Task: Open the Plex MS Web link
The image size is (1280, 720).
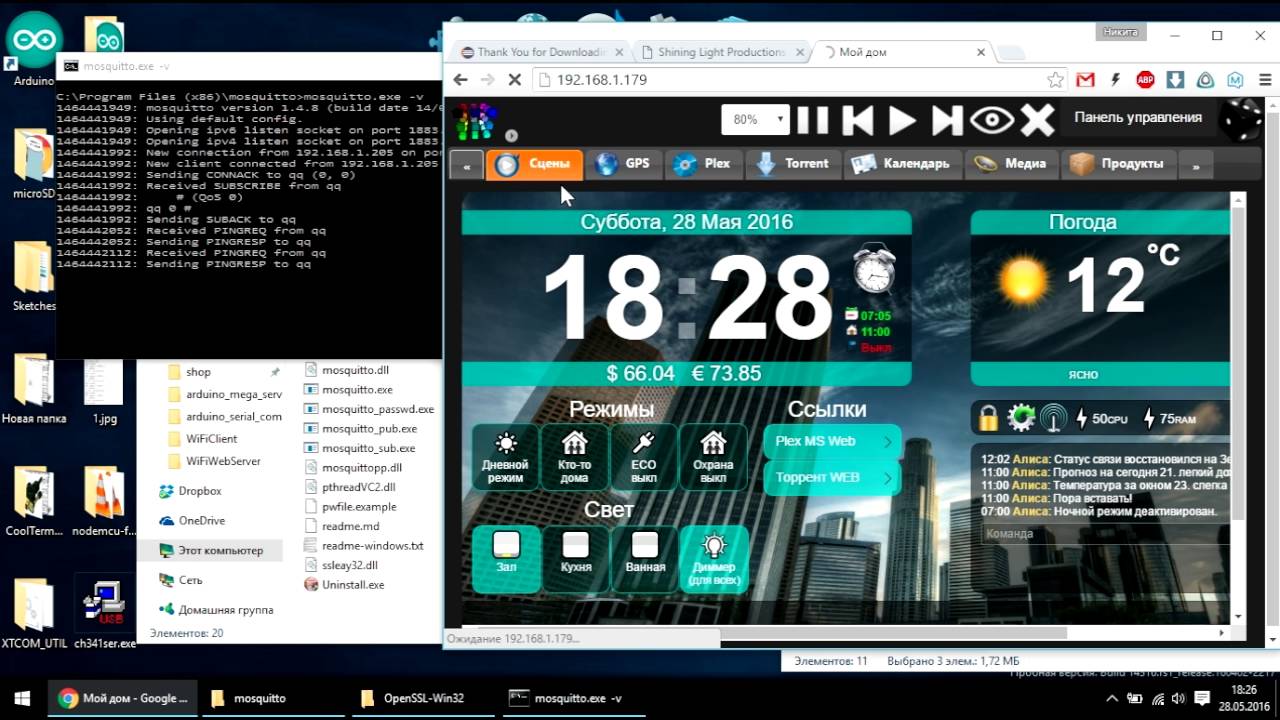Action: [832, 441]
